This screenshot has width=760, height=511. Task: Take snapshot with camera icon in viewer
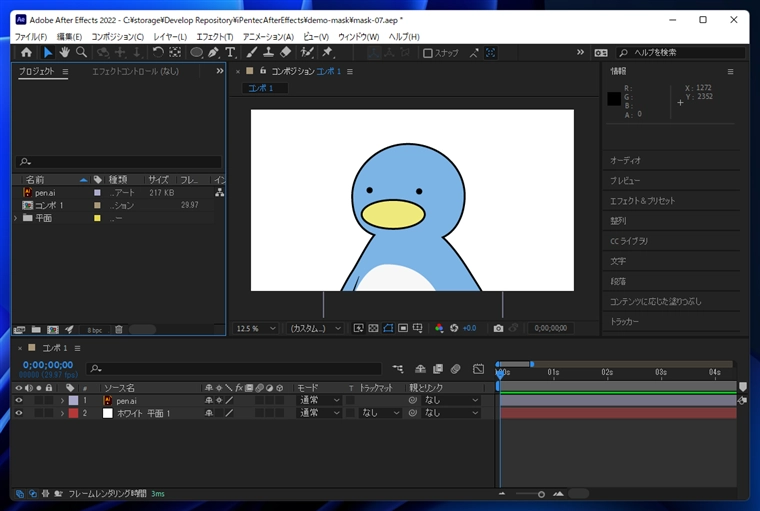[498, 328]
